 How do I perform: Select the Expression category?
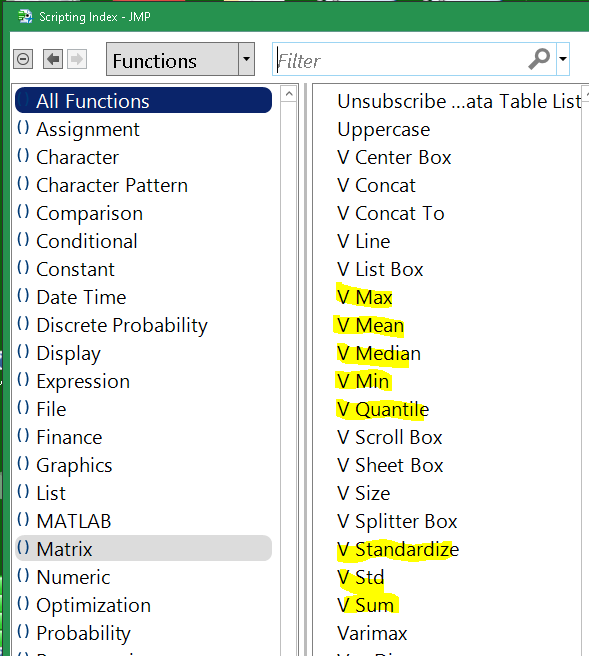coord(83,382)
